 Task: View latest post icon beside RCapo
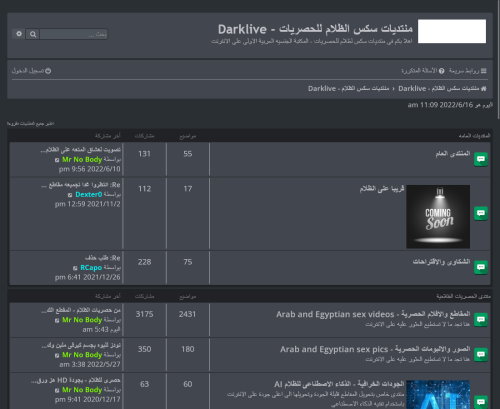click(75, 268)
